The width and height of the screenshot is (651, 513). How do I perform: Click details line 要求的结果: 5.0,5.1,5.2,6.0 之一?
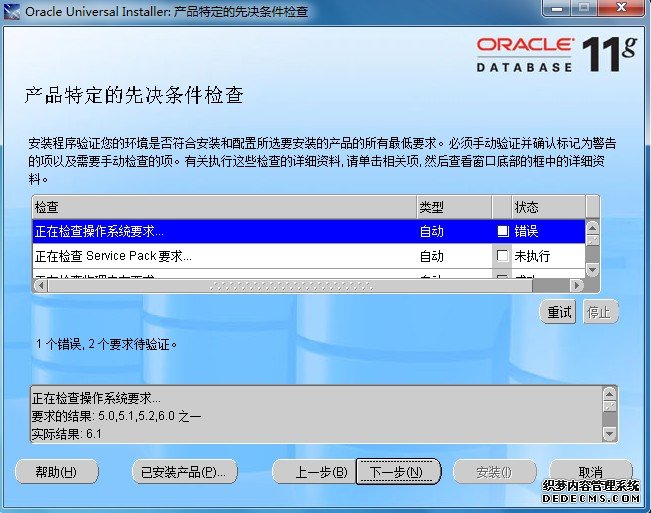coord(116,416)
